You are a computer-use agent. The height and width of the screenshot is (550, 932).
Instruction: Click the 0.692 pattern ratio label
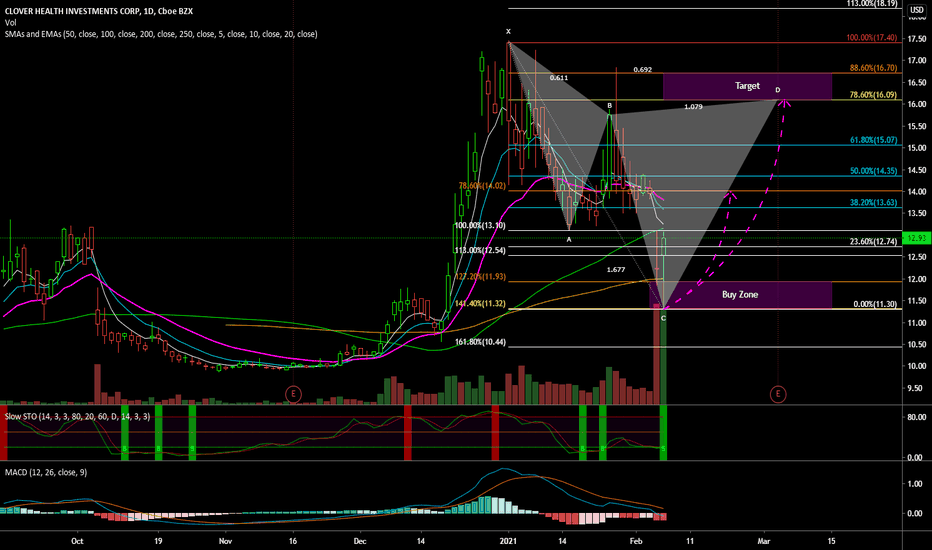[643, 70]
